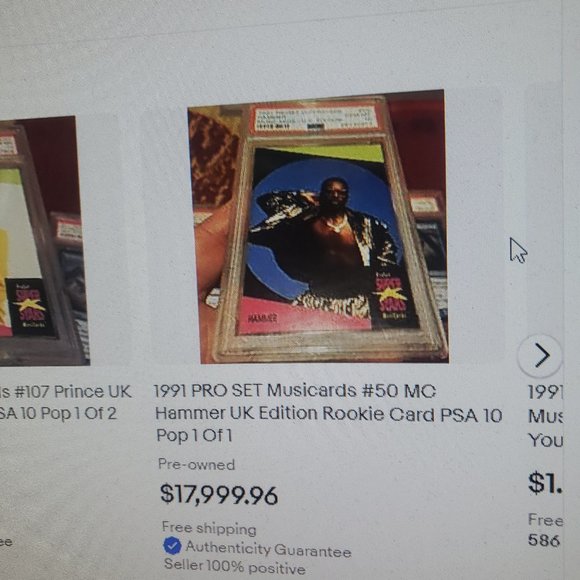Click the 'PSA 10 Pop 1 Of 2' text on the Prince listing
The width and height of the screenshot is (580, 580).
[x=58, y=413]
